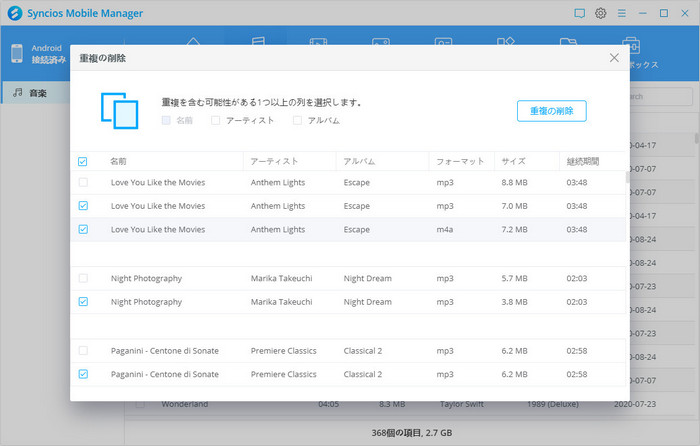
Task: Click the Syncios logo icon
Action: point(15,13)
